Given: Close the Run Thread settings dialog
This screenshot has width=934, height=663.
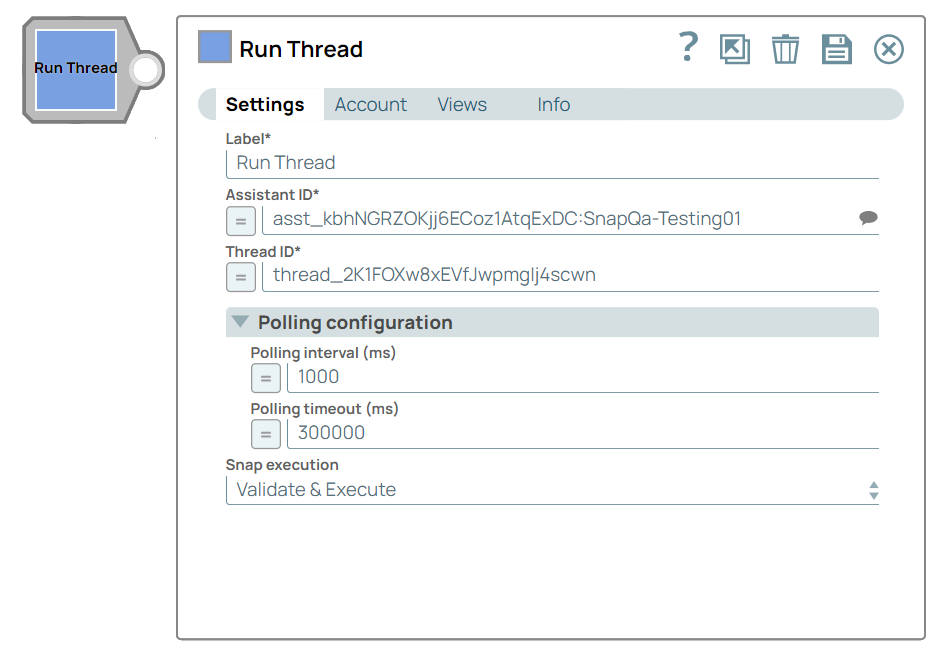Looking at the screenshot, I should [x=888, y=49].
